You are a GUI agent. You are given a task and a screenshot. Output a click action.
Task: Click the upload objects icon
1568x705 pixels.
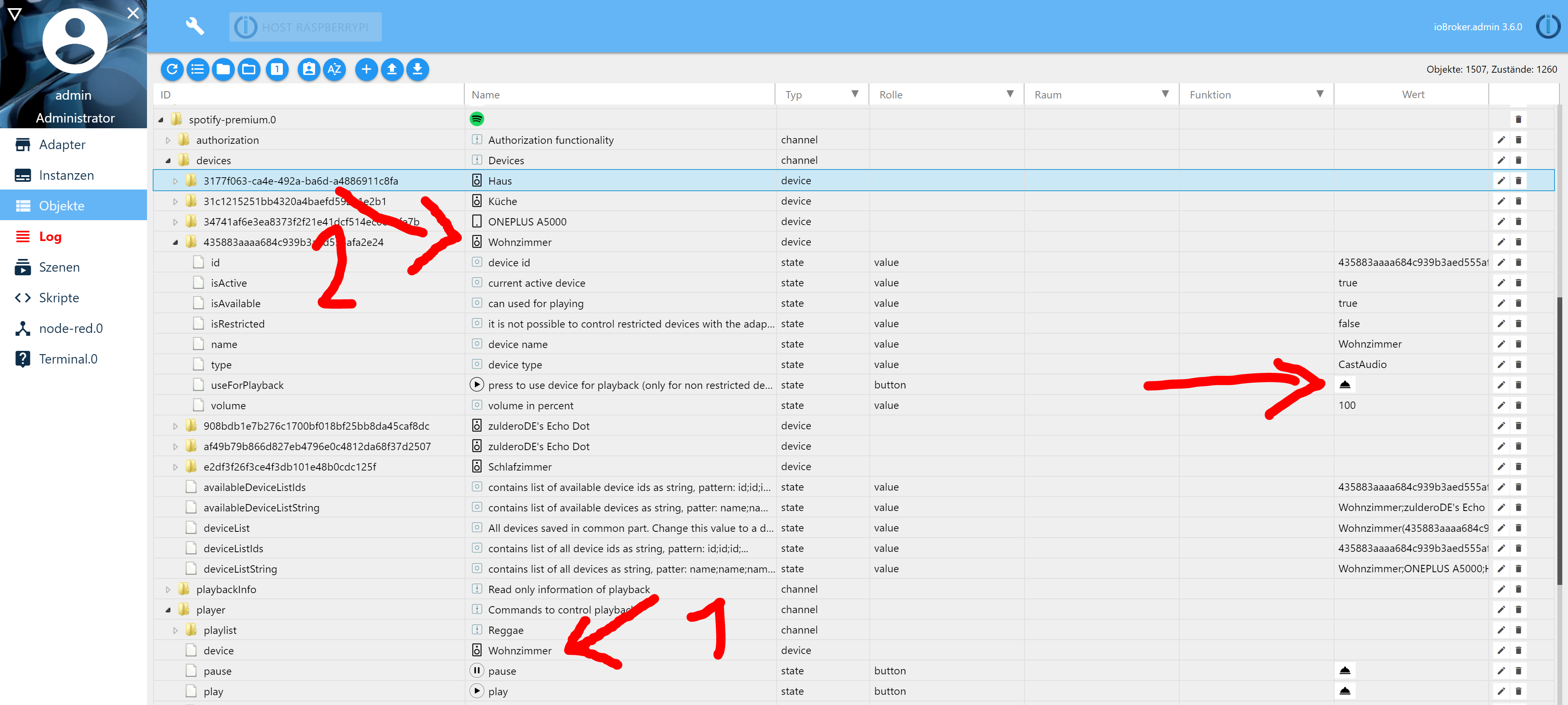[392, 69]
